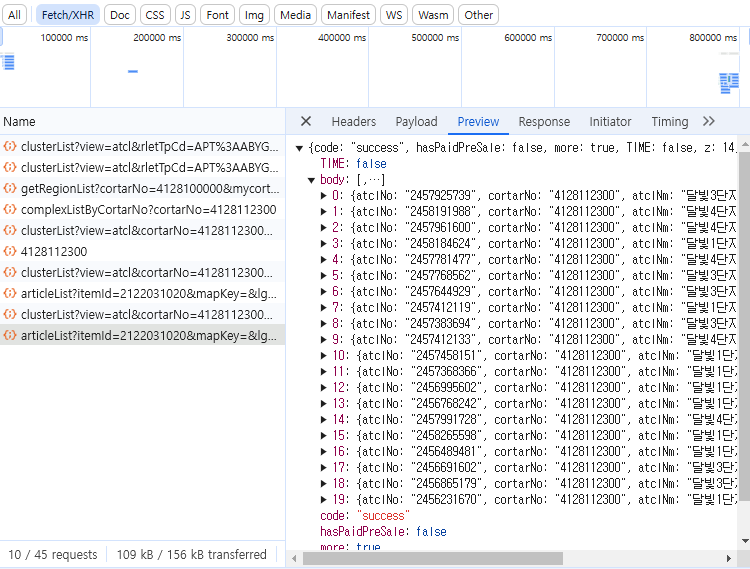Expand body item 17 atclNo 2456691602
Image resolution: width=750 pixels, height=569 pixels.
324,468
